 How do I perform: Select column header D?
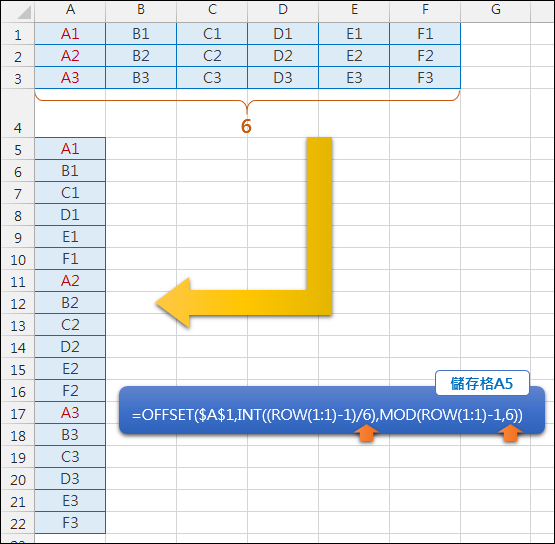[283, 11]
